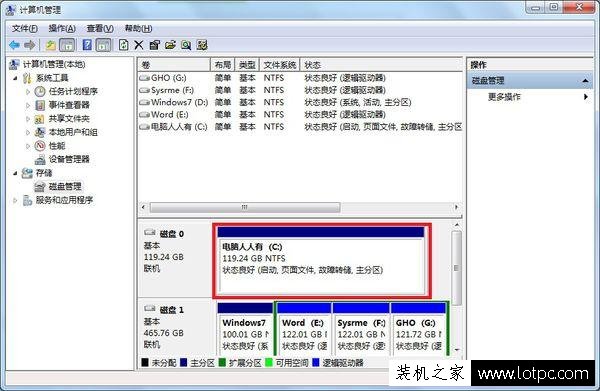Expand the 事件查看器 node arrow
Viewport: 600px width, 391px height.
[x=28, y=105]
